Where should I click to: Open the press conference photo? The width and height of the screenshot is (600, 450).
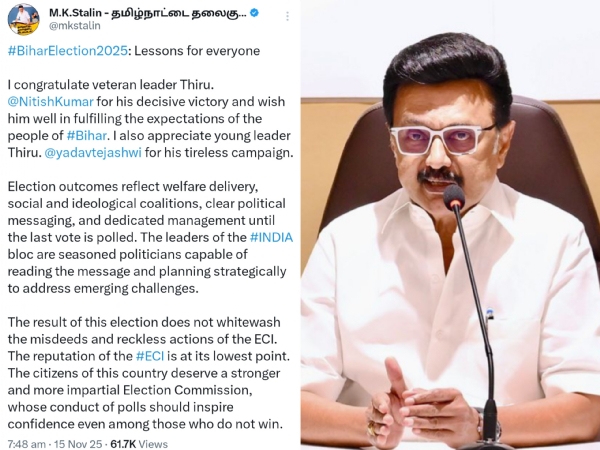[x=450, y=225]
